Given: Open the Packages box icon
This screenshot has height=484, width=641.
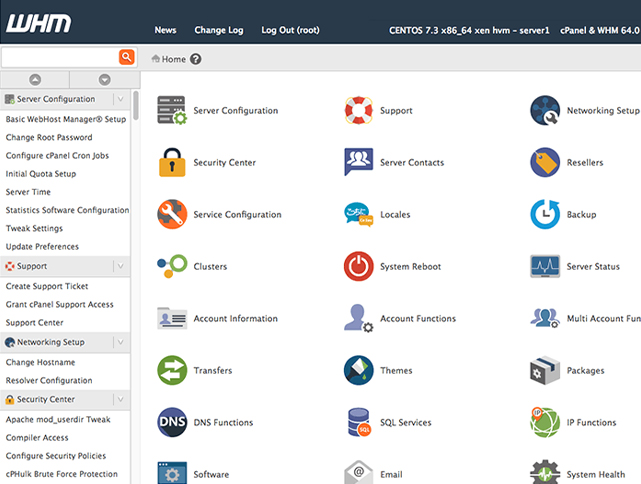Looking at the screenshot, I should [x=545, y=370].
